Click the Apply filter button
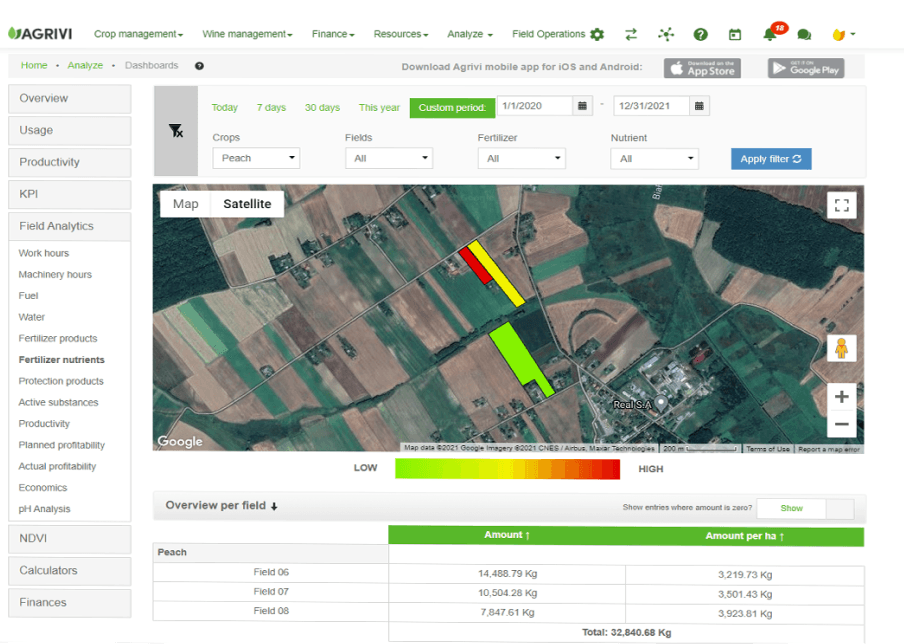 tap(771, 159)
